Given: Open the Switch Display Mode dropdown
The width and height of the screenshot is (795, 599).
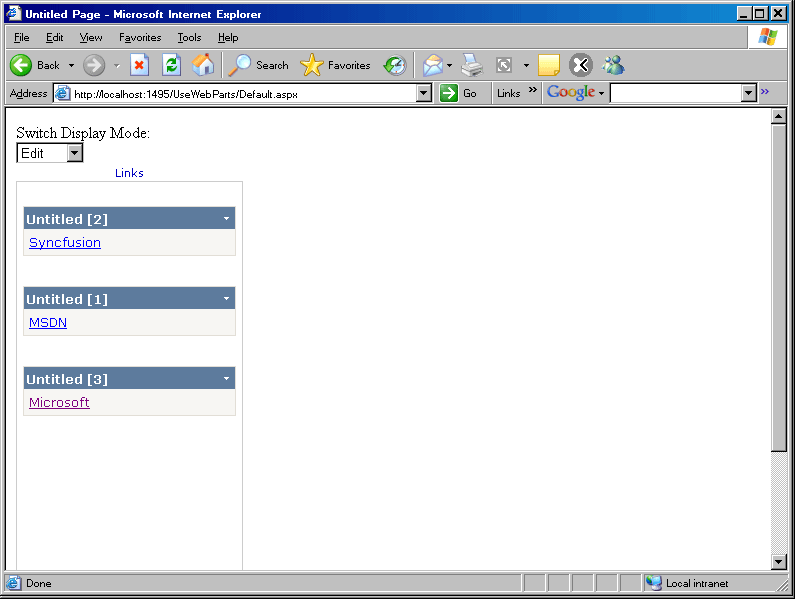Looking at the screenshot, I should coord(74,153).
